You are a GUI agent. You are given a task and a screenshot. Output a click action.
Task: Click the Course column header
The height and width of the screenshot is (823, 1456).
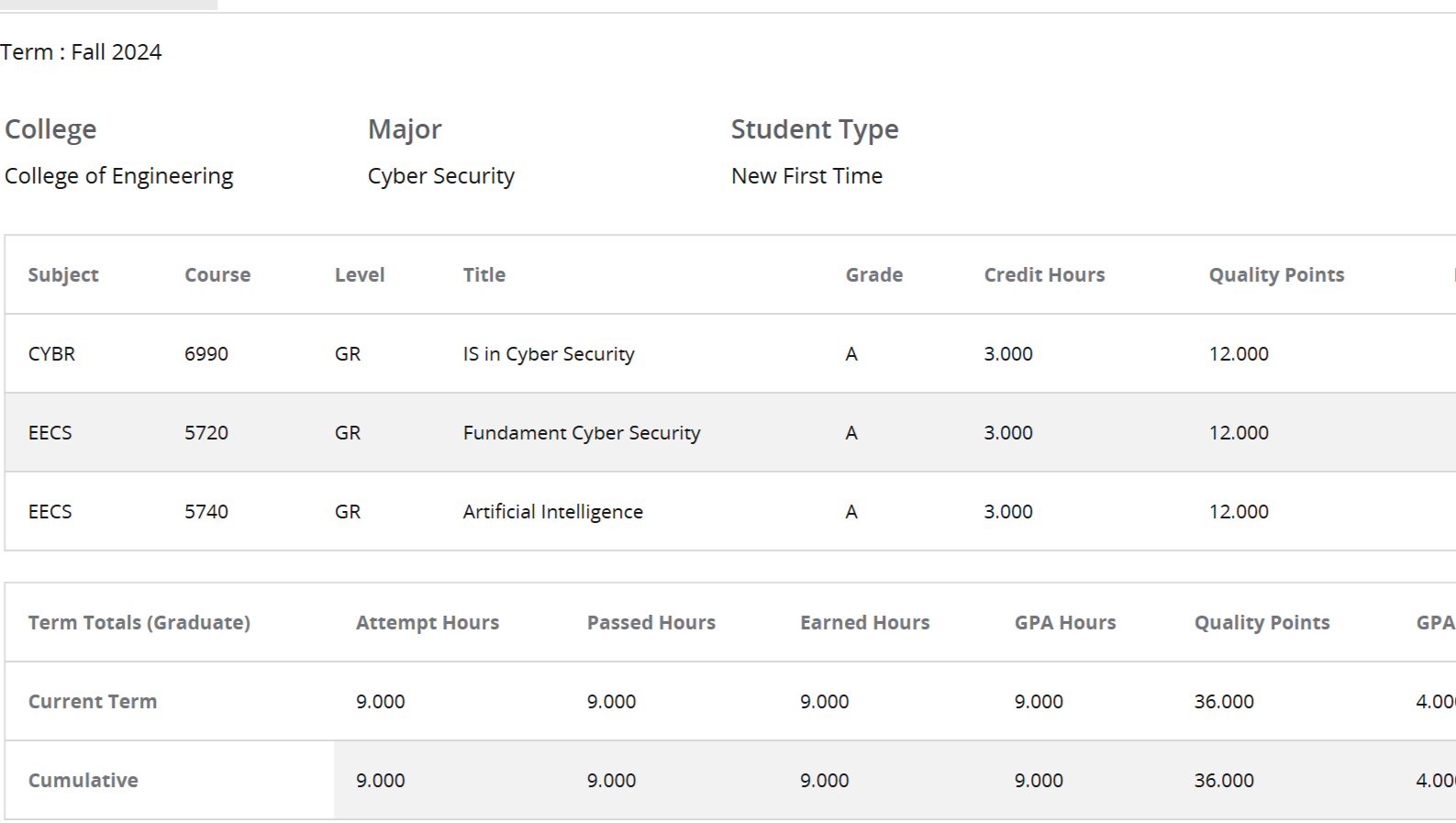click(217, 275)
